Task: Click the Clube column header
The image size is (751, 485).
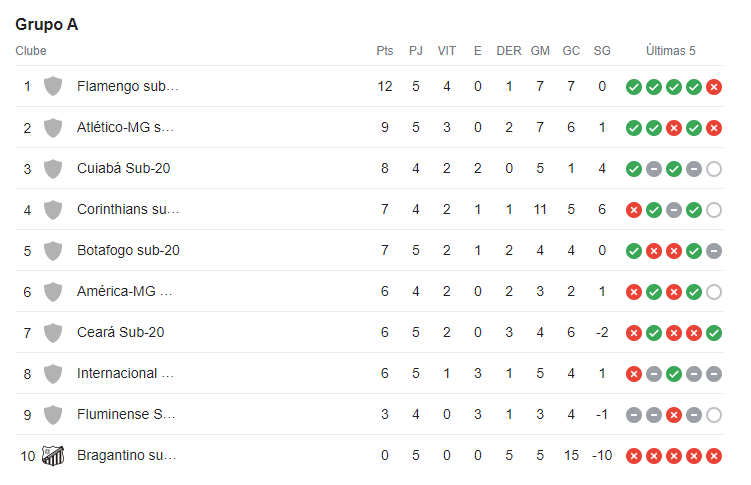Action: tap(31, 51)
